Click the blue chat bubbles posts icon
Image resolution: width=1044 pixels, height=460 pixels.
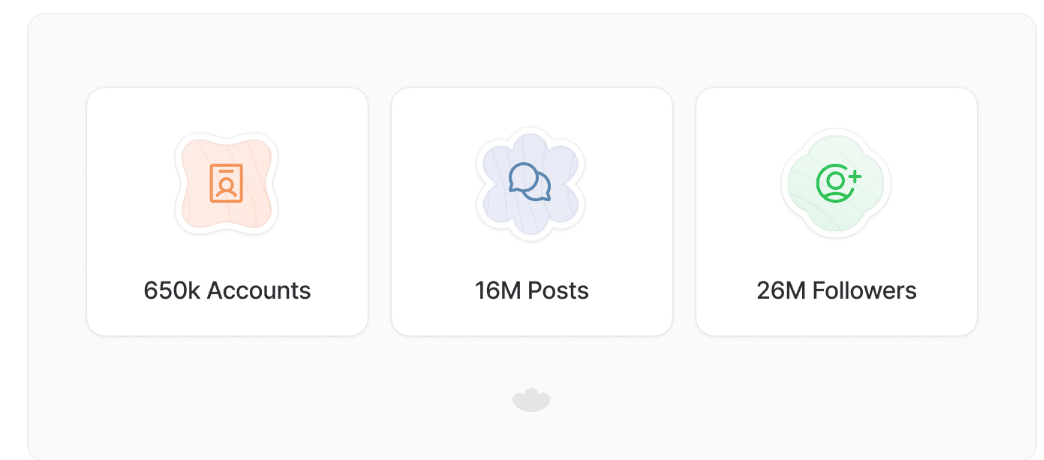click(x=530, y=182)
